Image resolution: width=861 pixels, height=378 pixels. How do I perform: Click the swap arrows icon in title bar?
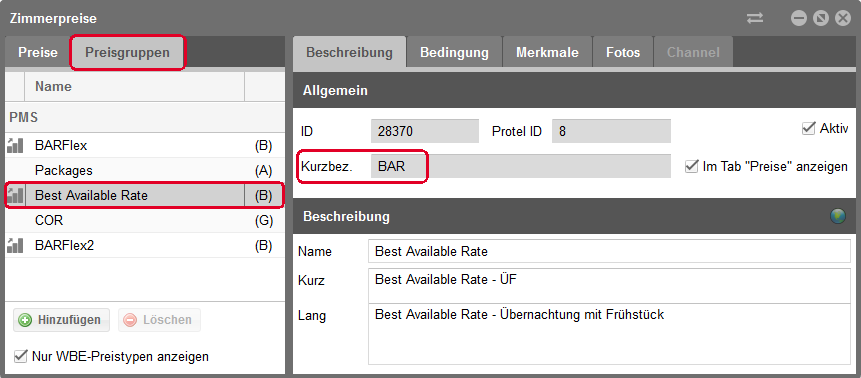pyautogui.click(x=755, y=18)
